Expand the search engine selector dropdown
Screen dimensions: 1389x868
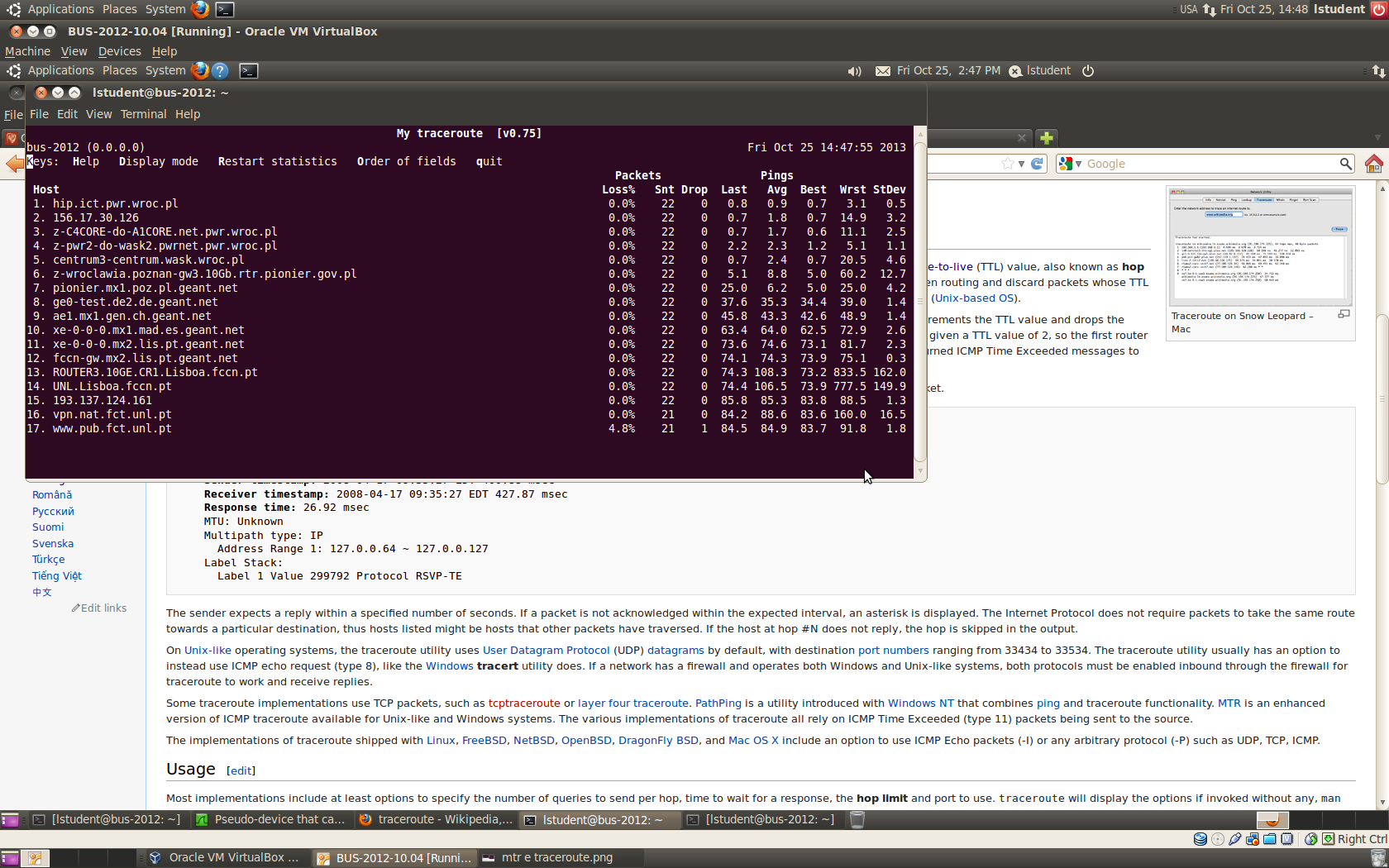click(x=1078, y=164)
